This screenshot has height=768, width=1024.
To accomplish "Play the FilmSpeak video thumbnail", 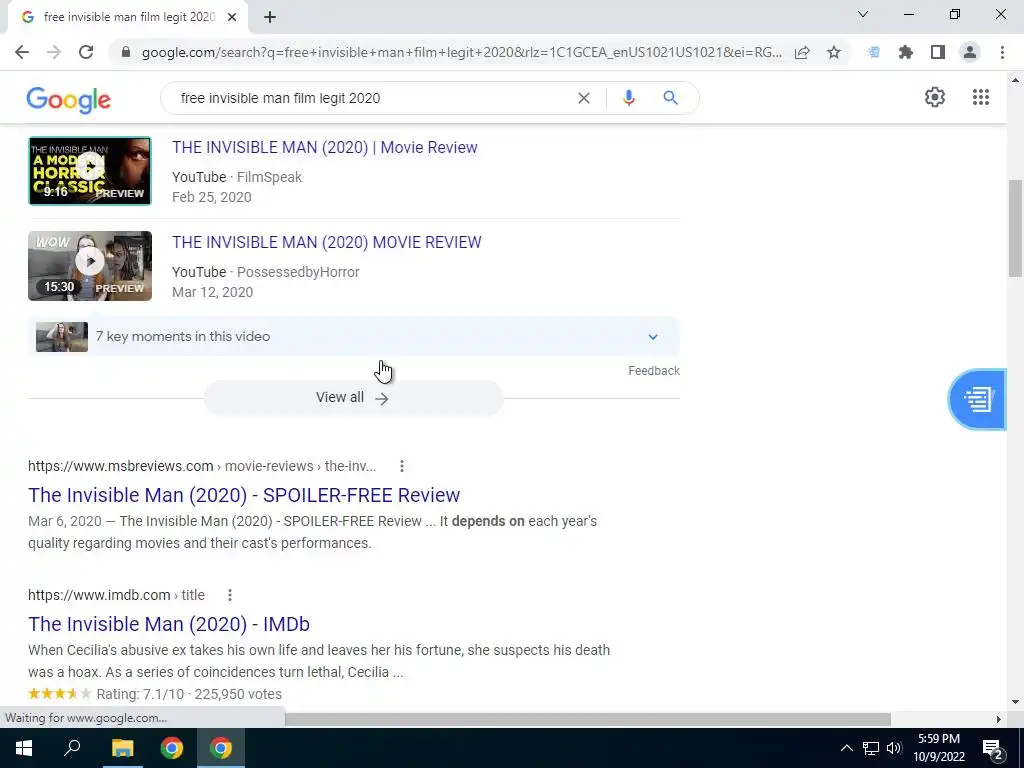I will click(89, 170).
